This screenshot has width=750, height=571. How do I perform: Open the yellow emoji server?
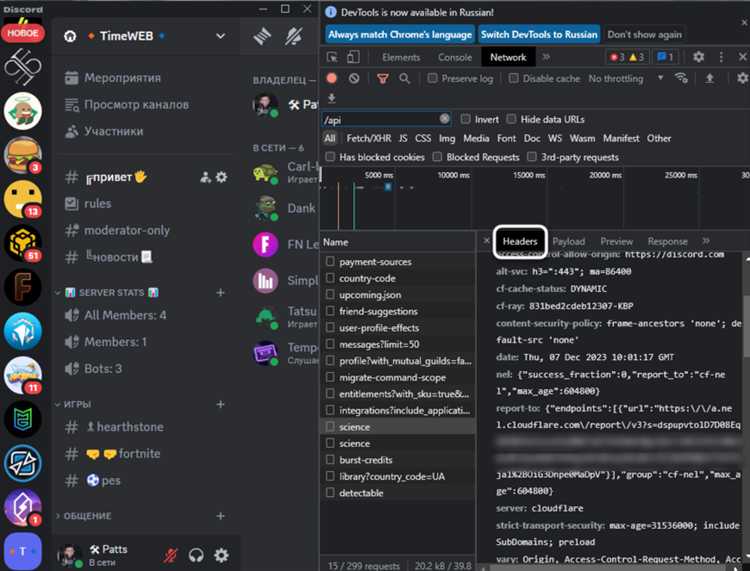click(x=22, y=198)
